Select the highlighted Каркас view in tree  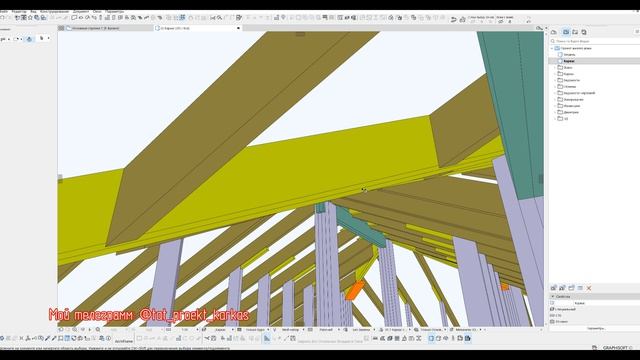[594, 61]
